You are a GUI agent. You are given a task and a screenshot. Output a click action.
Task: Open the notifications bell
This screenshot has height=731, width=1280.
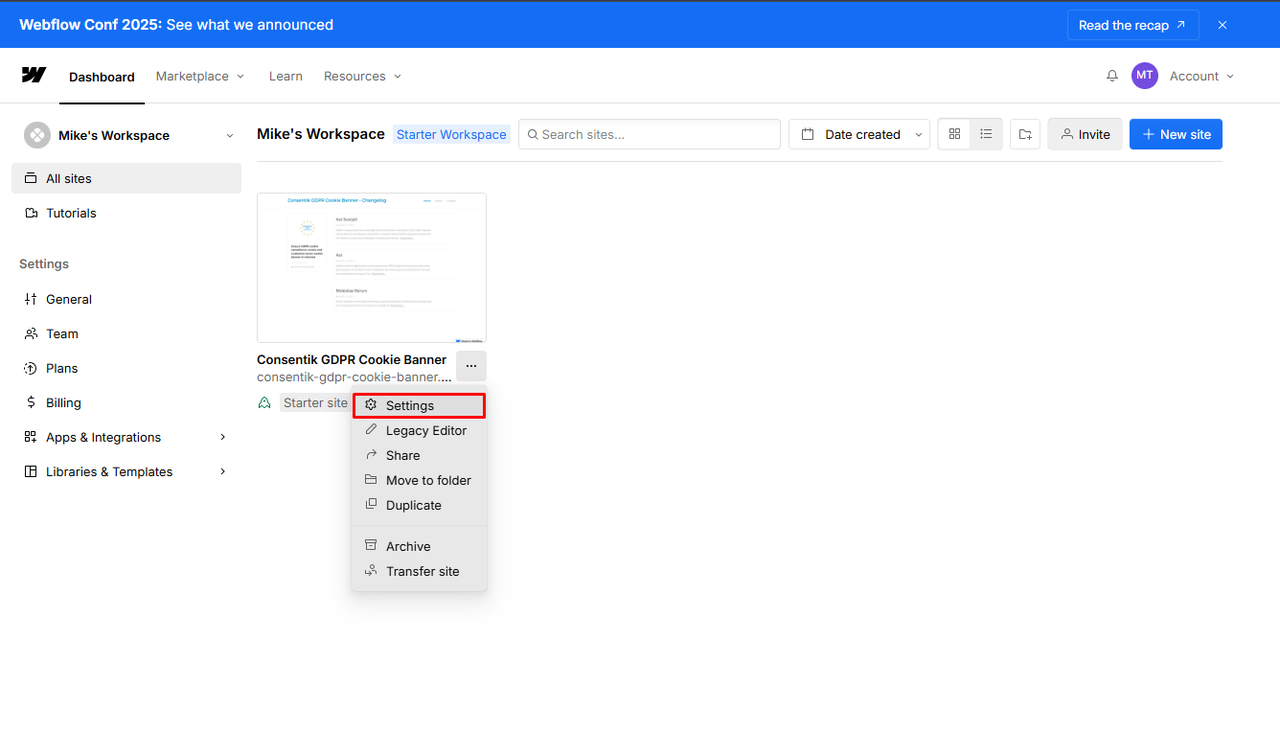pos(1112,76)
